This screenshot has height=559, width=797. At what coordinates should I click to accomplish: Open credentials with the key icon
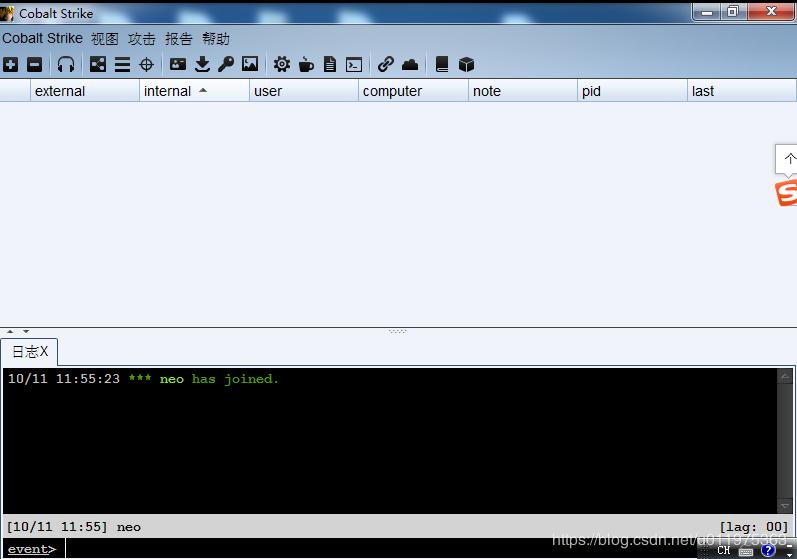coord(226,64)
